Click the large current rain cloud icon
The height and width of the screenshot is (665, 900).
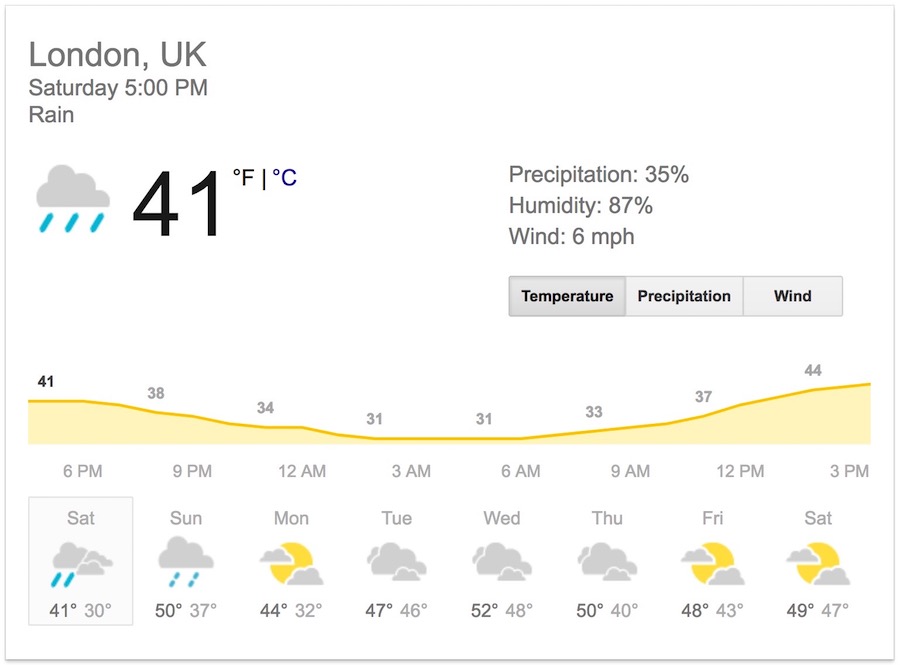click(73, 199)
